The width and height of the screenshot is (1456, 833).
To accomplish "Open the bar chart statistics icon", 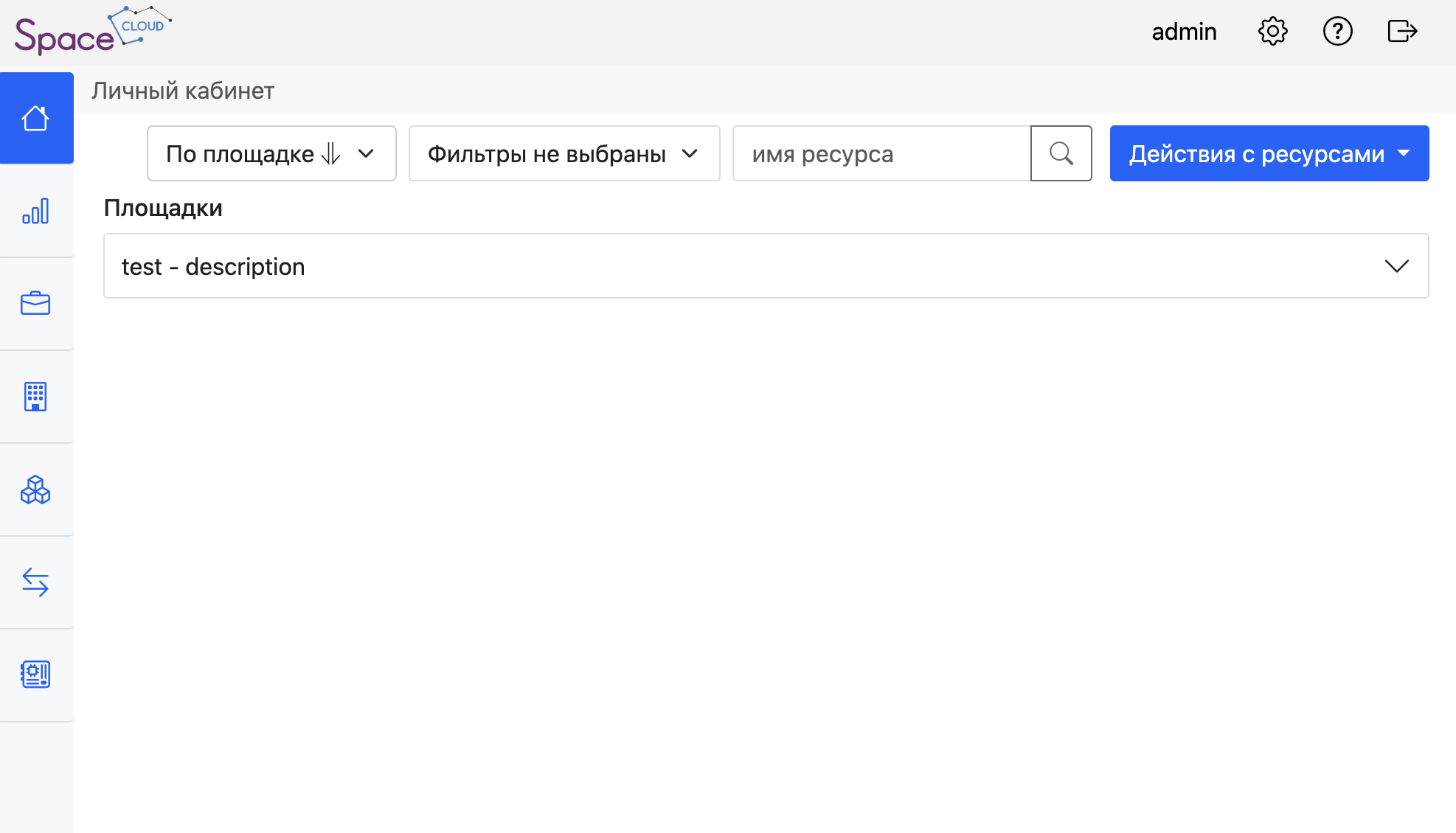I will point(35,212).
